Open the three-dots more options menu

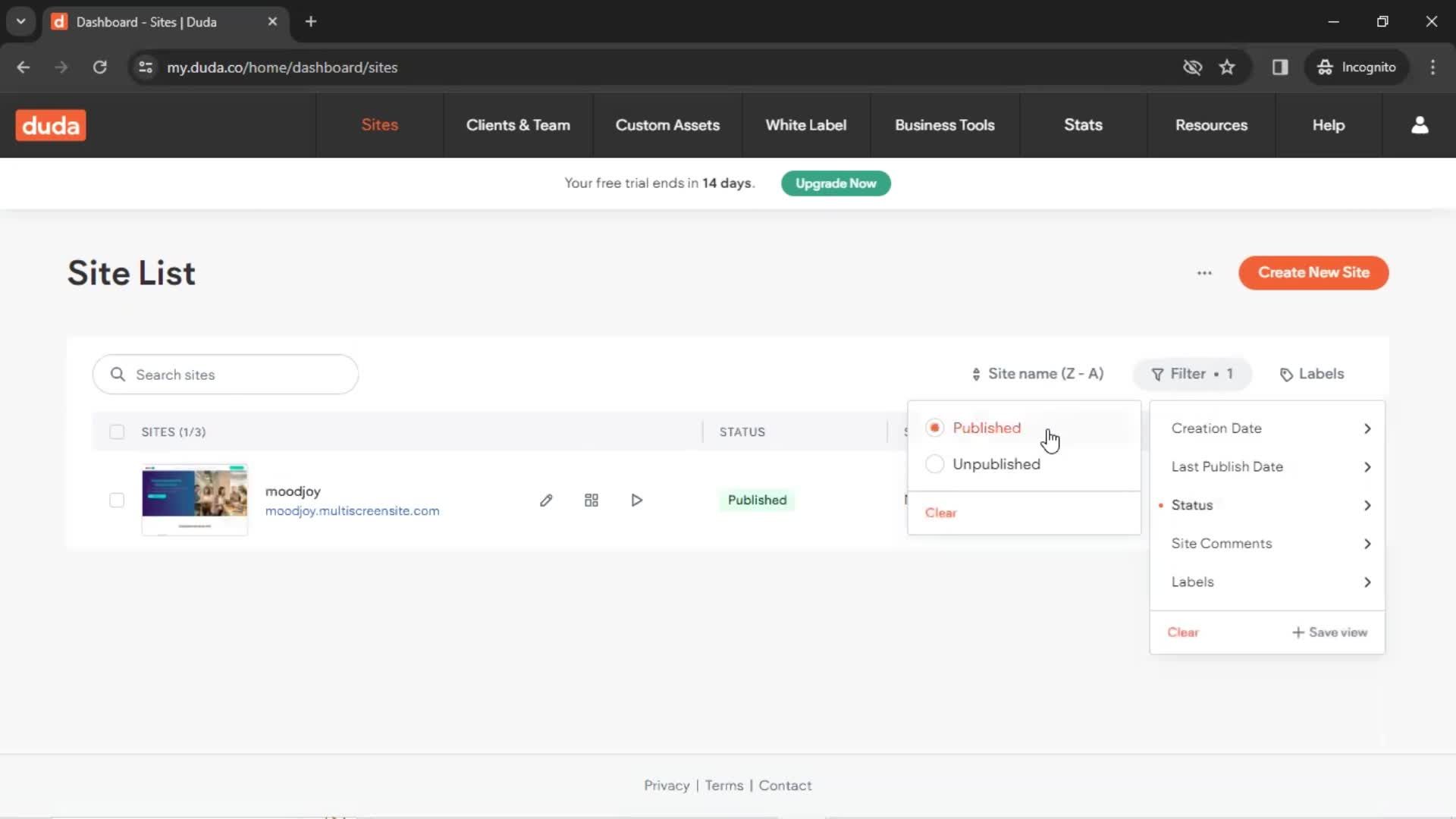point(1204,273)
